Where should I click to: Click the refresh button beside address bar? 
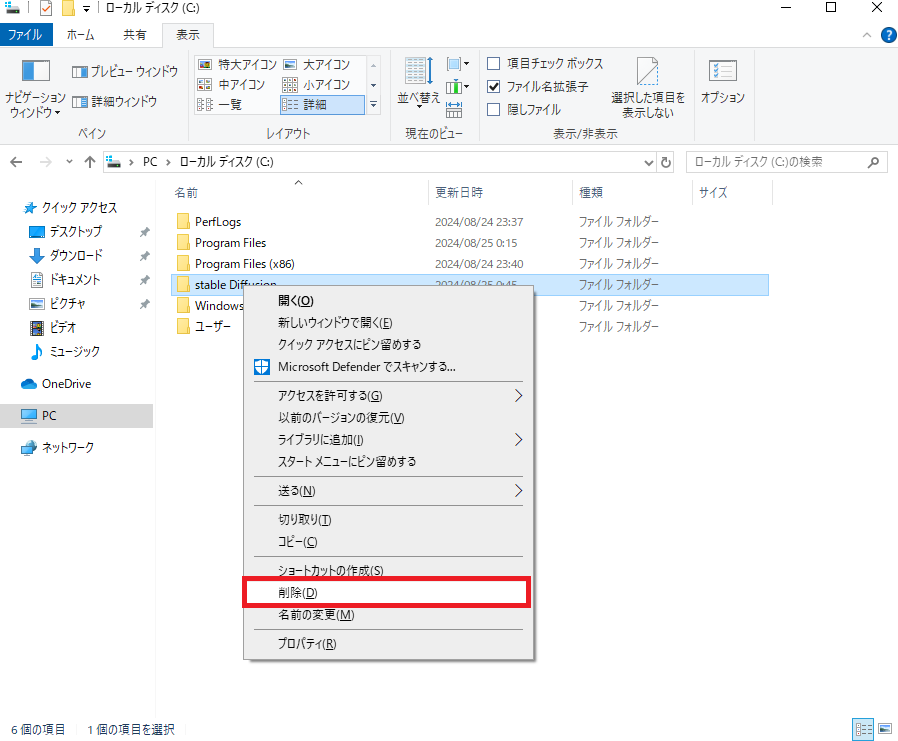[x=667, y=162]
